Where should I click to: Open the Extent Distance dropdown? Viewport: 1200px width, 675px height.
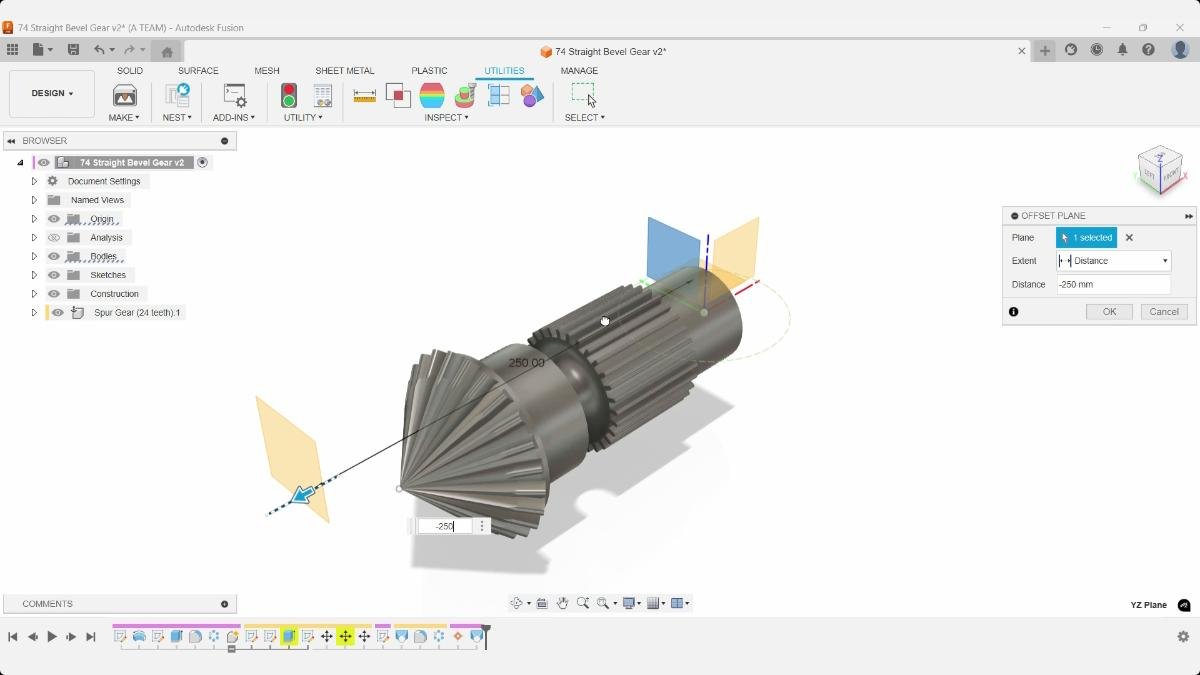[x=1114, y=261]
